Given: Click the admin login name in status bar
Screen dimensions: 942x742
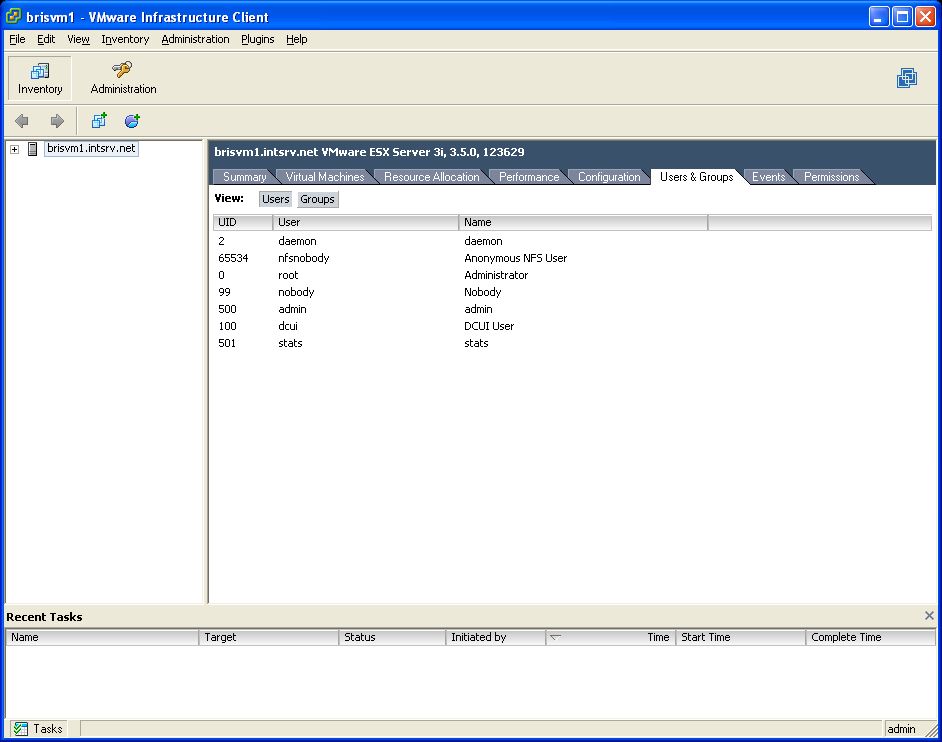Looking at the screenshot, I should (901, 729).
